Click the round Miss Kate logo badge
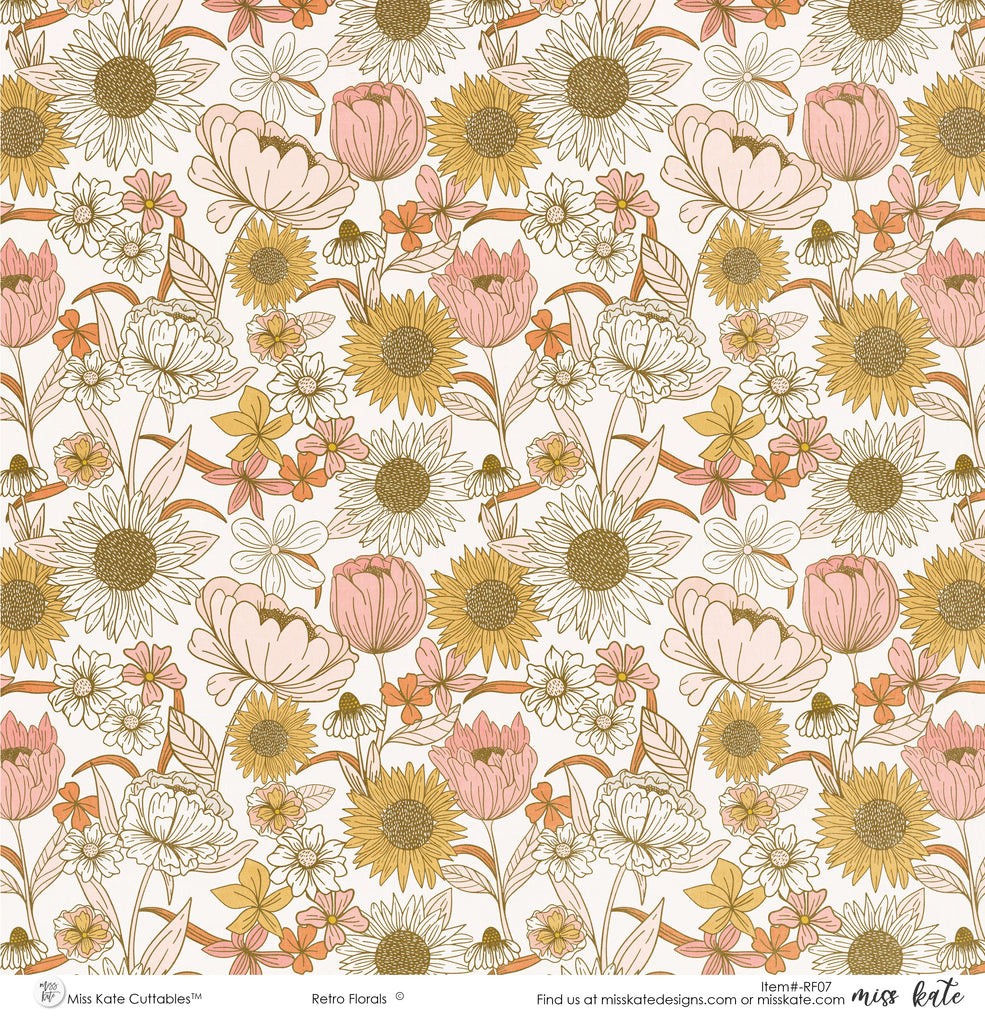 pyautogui.click(x=47, y=993)
